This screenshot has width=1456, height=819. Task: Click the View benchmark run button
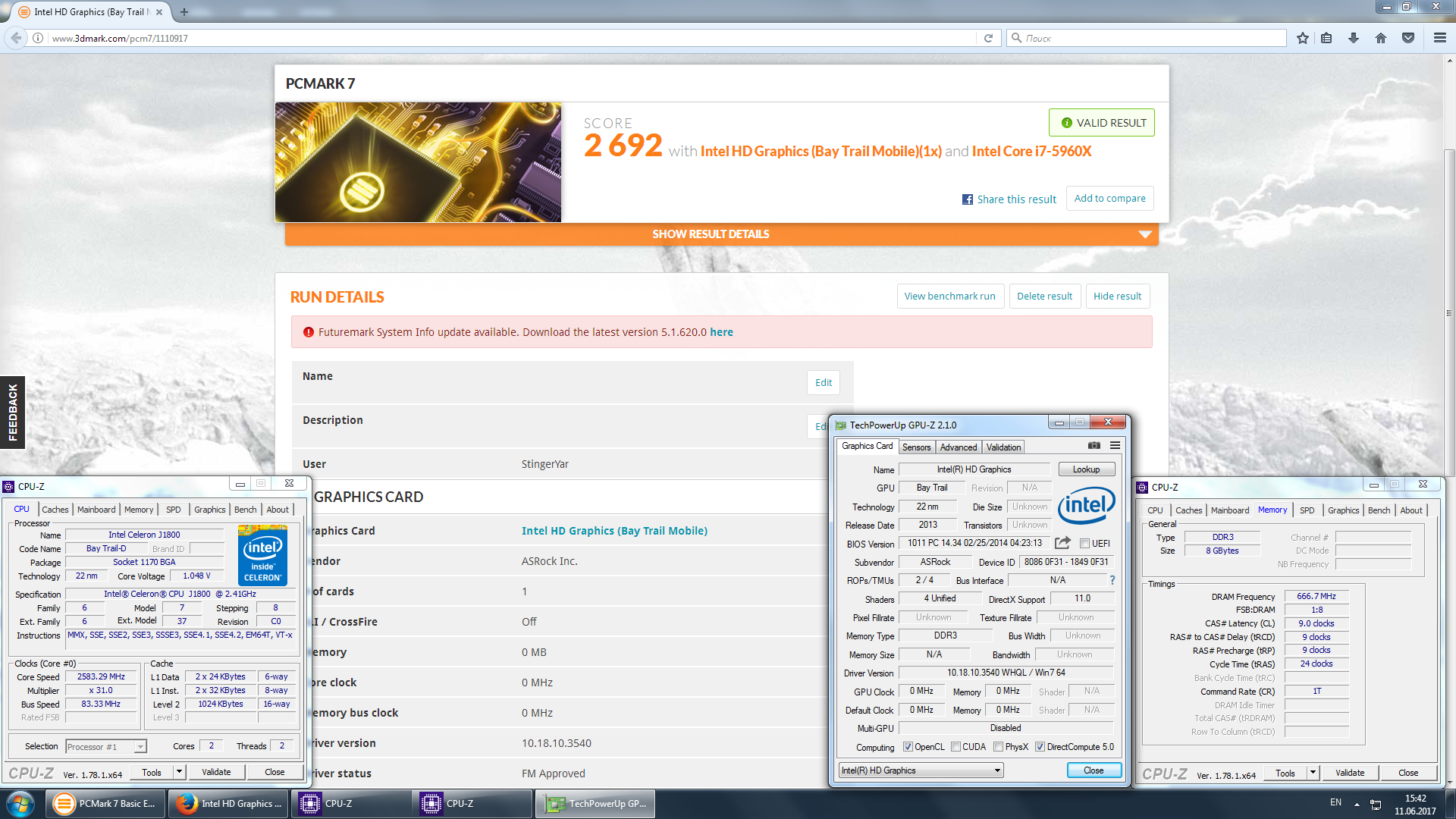[x=950, y=297]
